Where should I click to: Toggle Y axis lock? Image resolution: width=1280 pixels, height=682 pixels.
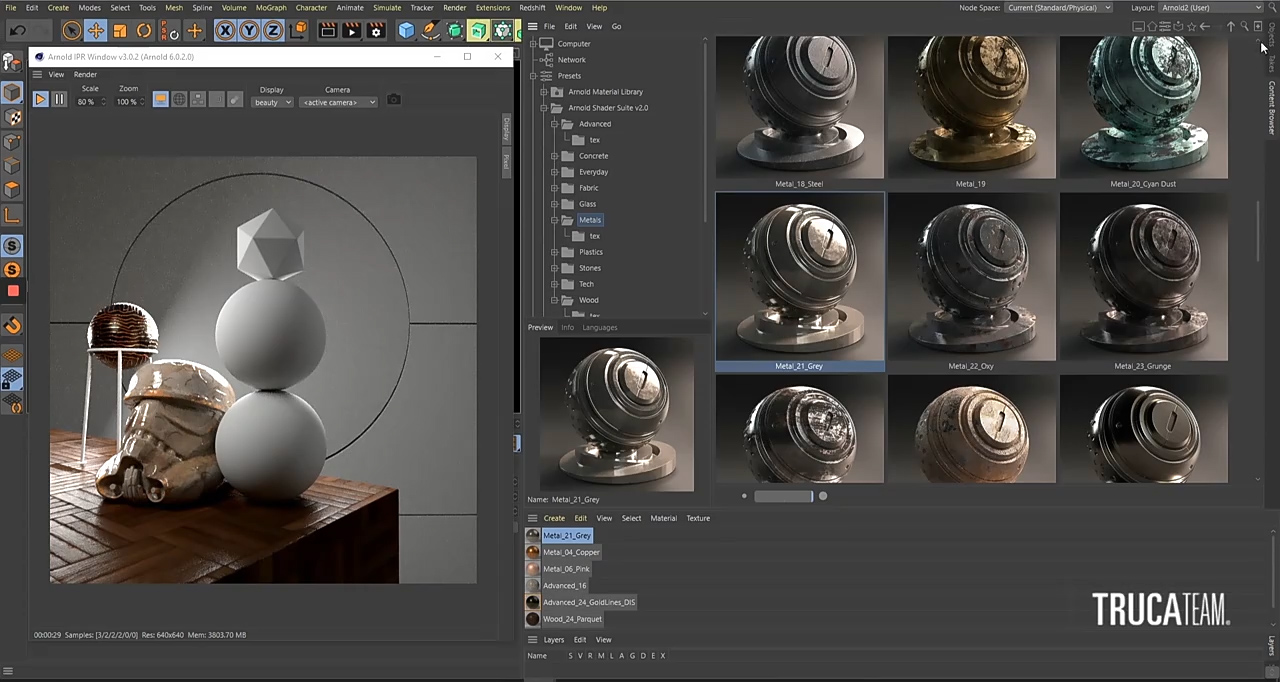[x=249, y=31]
